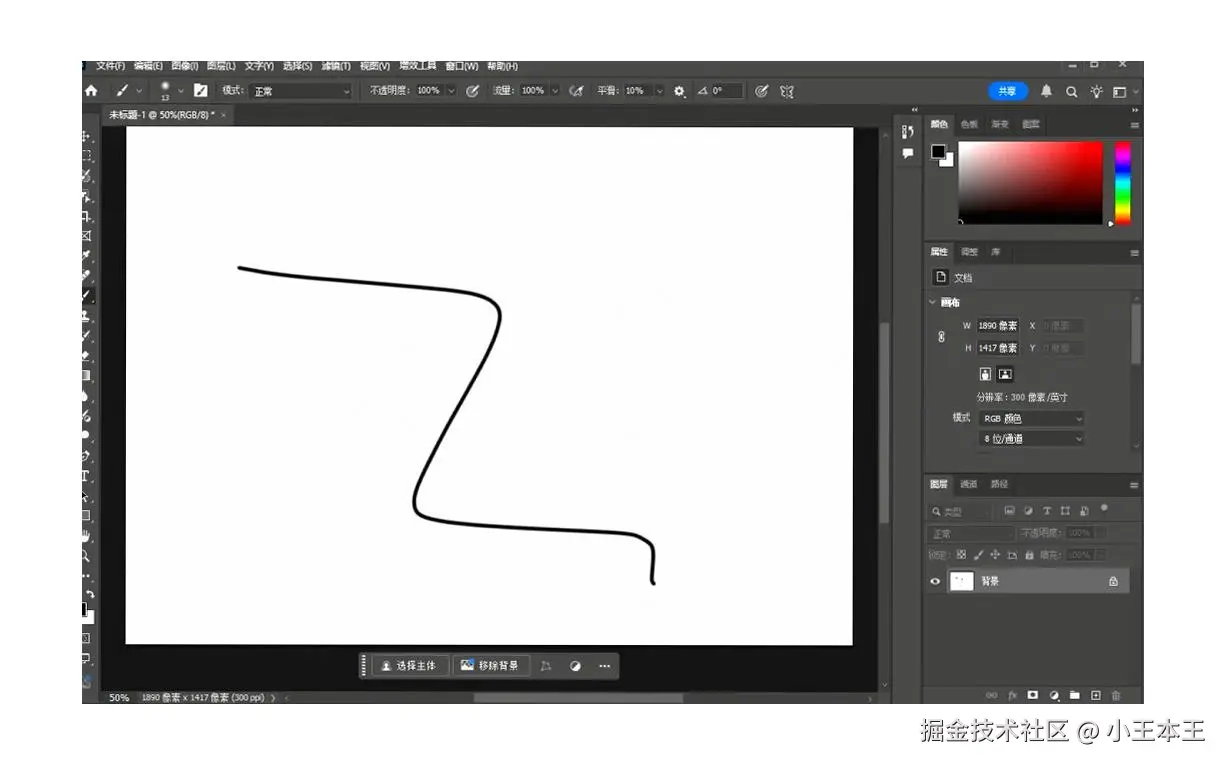Click the brush angle 0° field

[726, 91]
